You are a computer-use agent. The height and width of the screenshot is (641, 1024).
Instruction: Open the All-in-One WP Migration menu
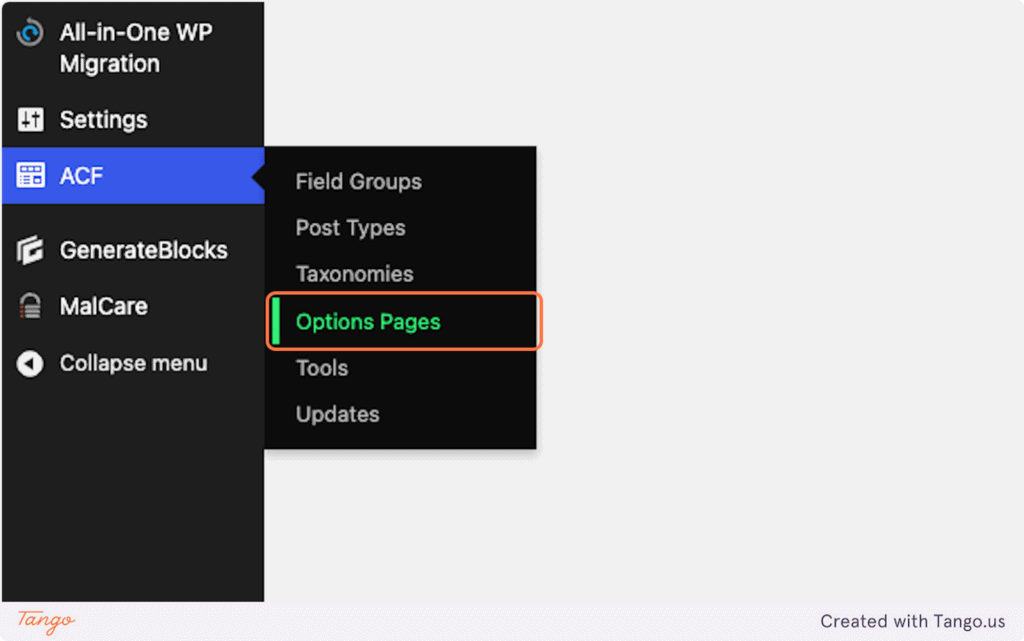pos(135,48)
